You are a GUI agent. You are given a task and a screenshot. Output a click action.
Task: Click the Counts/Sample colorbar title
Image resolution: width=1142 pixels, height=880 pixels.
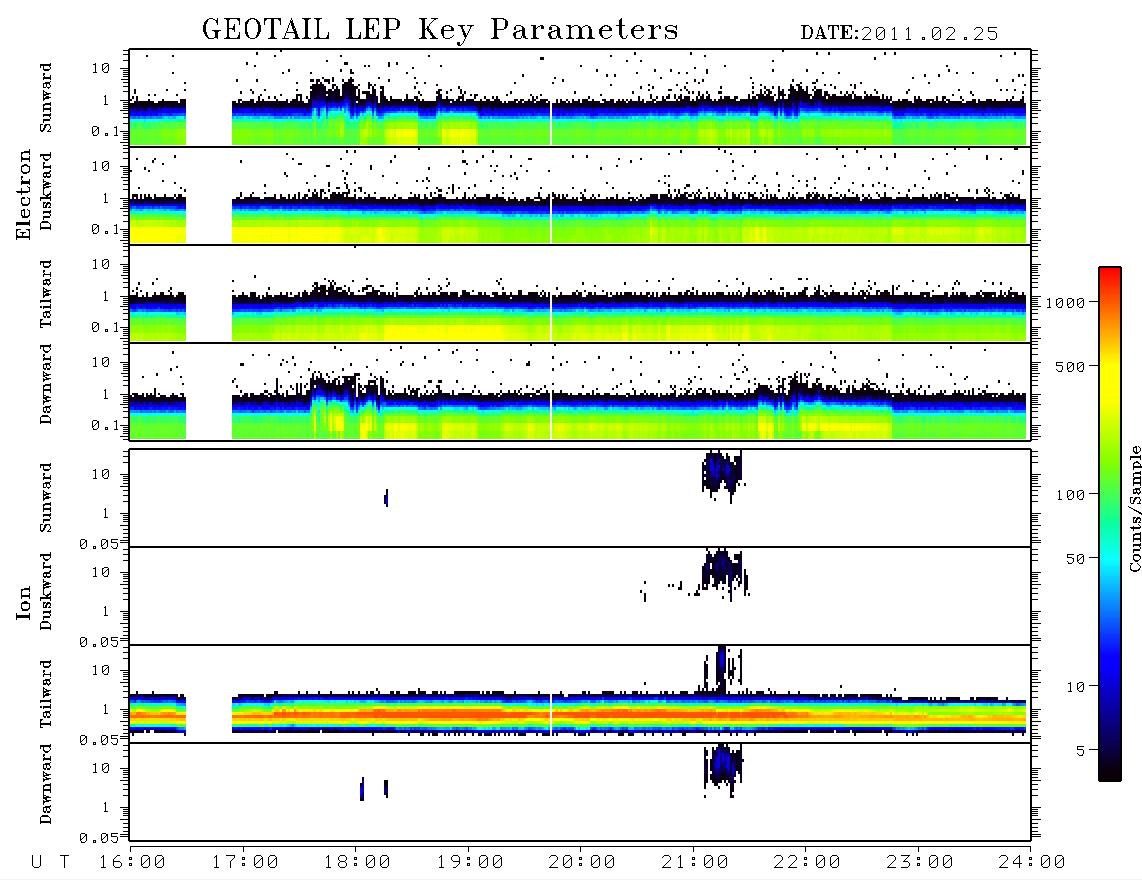click(1134, 508)
